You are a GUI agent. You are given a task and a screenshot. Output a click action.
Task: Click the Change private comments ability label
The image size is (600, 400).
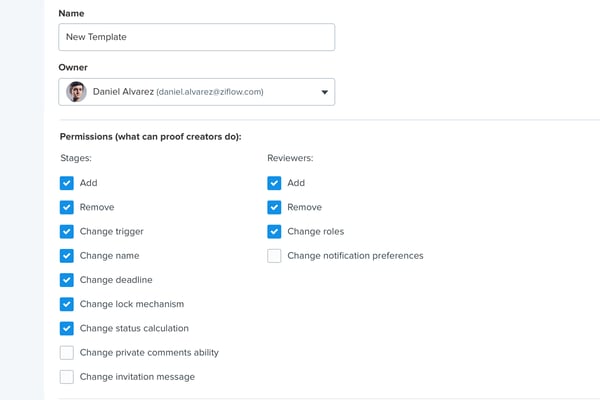tap(149, 352)
